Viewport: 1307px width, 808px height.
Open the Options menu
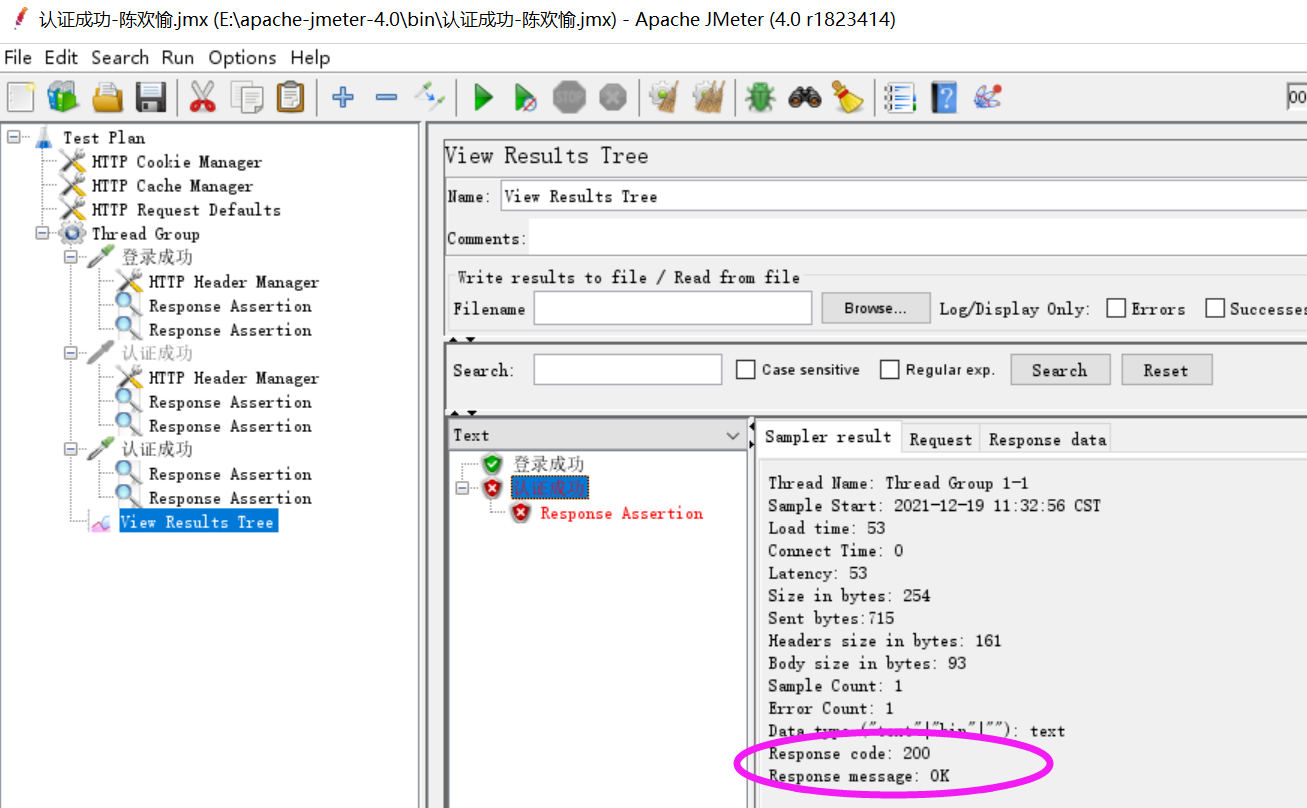[242, 57]
